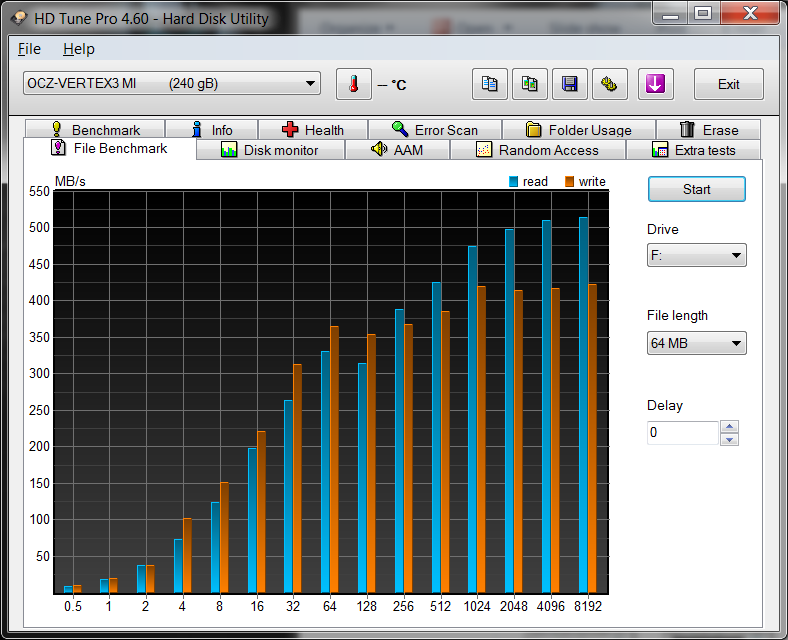Click the Exit button
Viewport: 788px width, 640px height.
point(728,84)
